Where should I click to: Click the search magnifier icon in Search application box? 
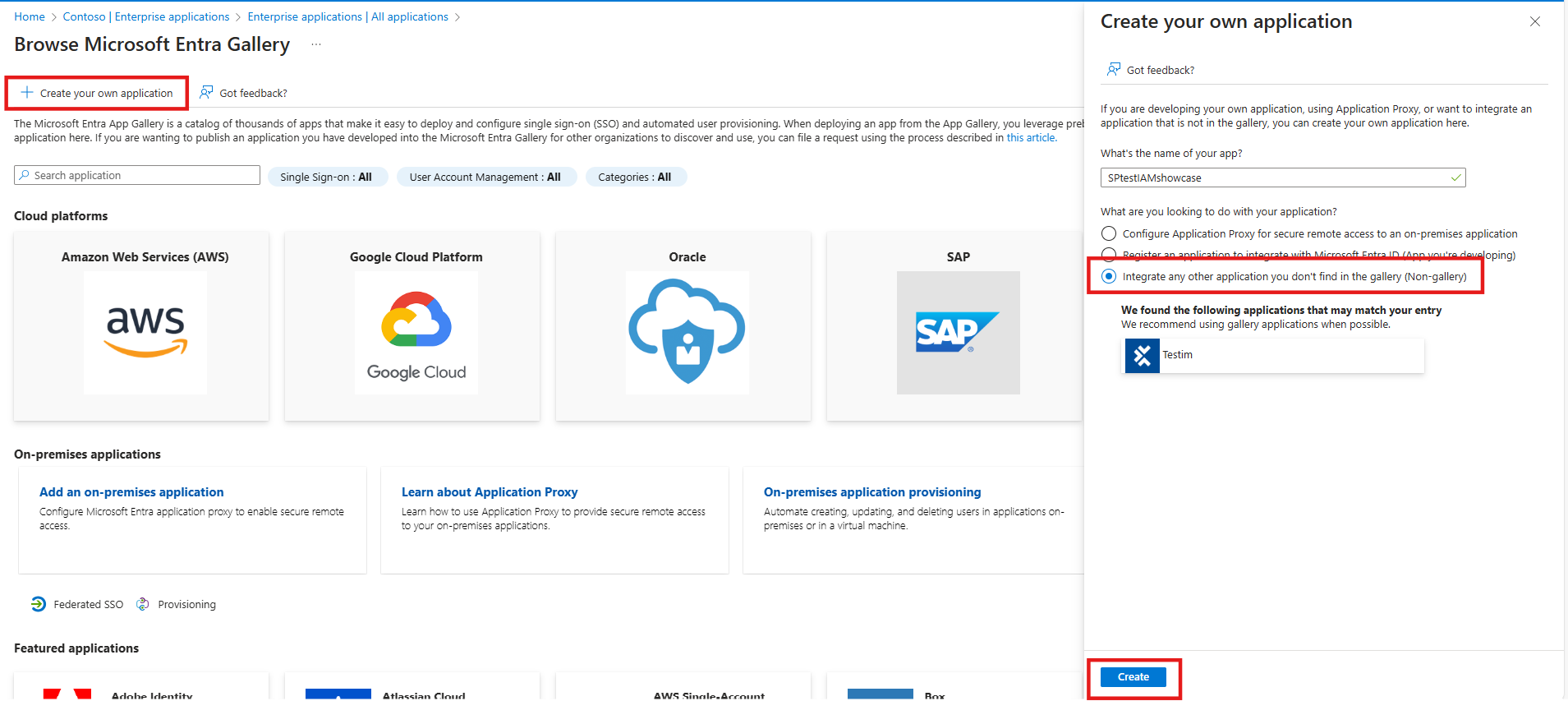coord(25,175)
